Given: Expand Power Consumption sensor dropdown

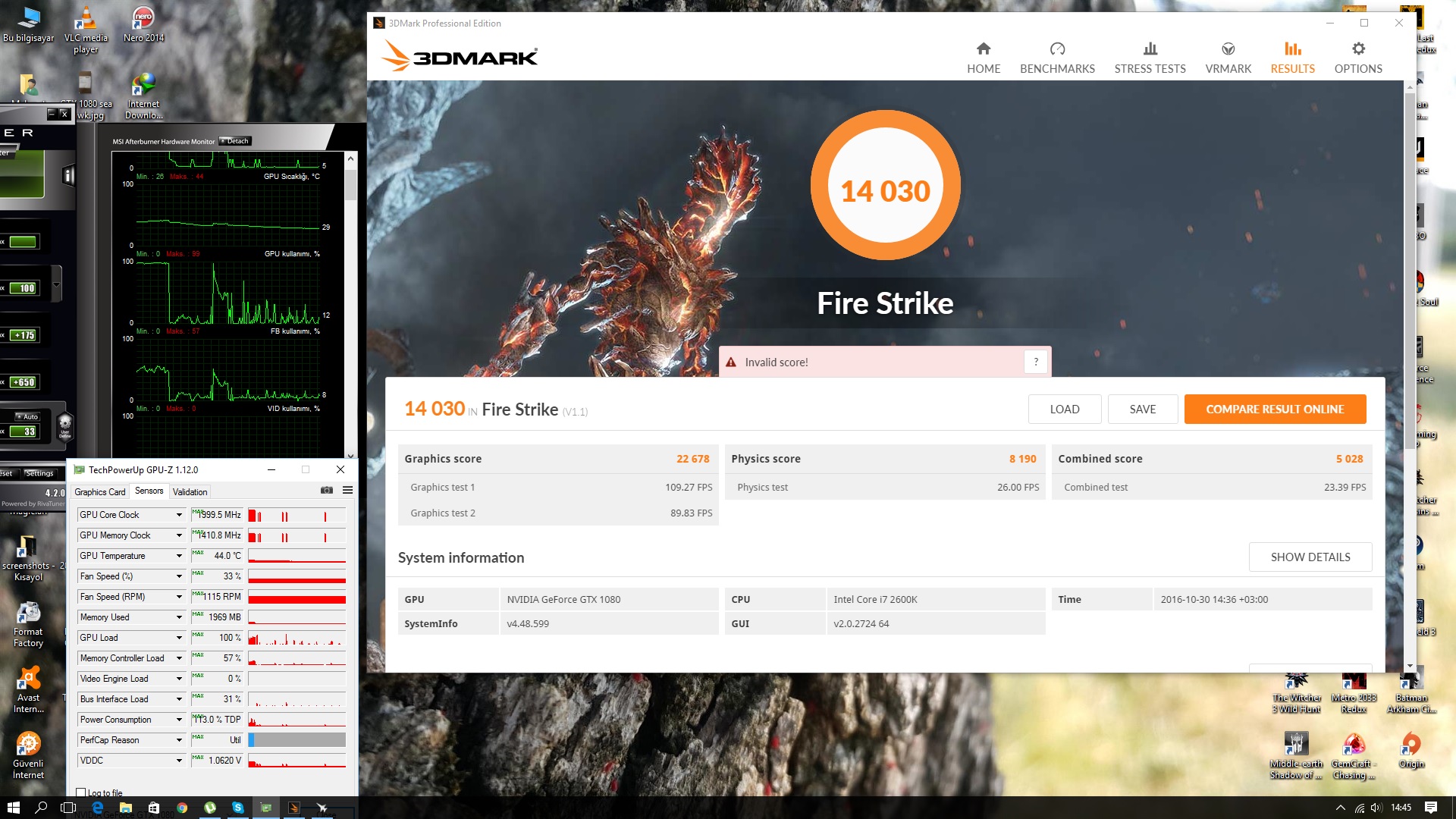Looking at the screenshot, I should coord(179,720).
